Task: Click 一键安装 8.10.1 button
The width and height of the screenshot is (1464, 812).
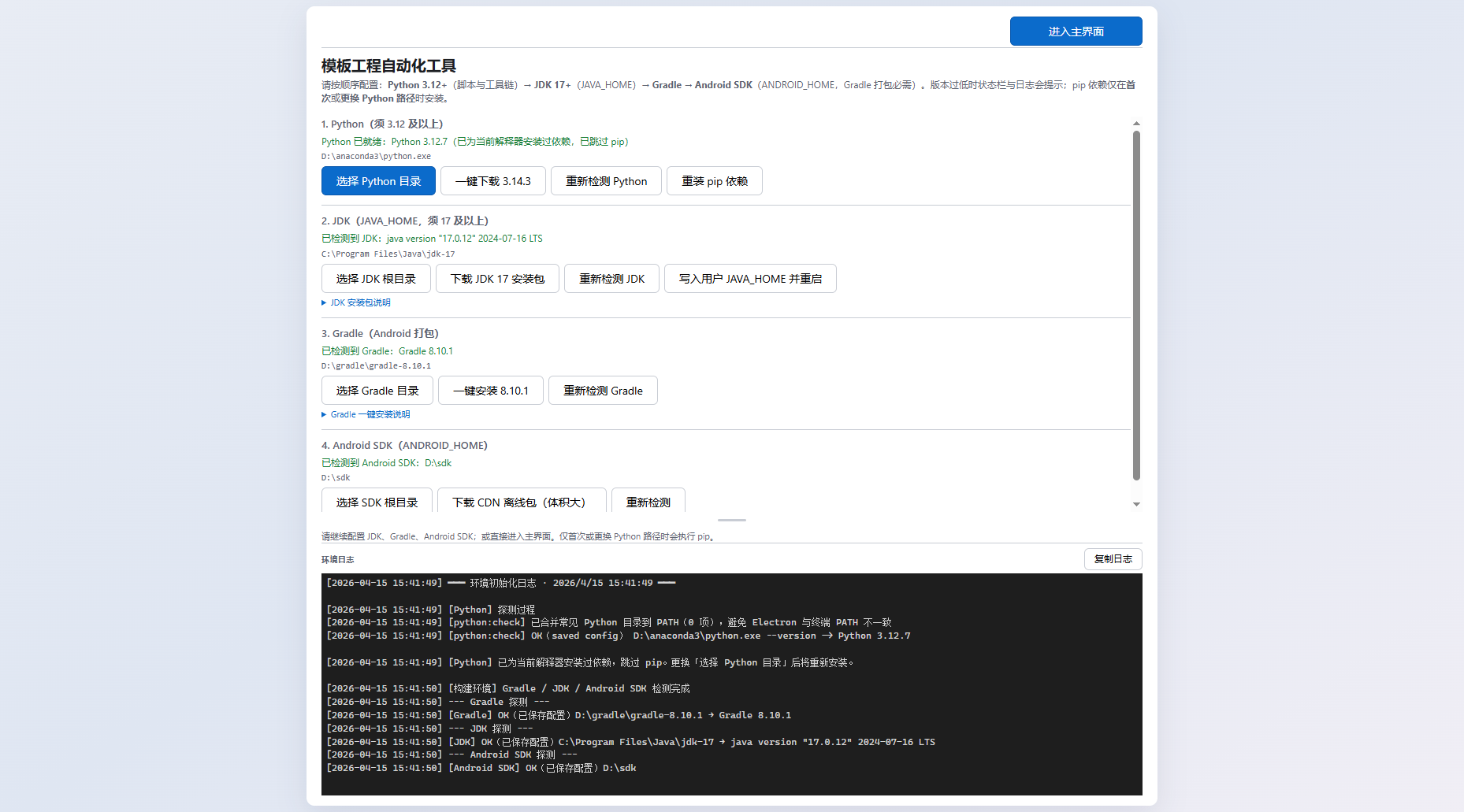Action: 491,391
